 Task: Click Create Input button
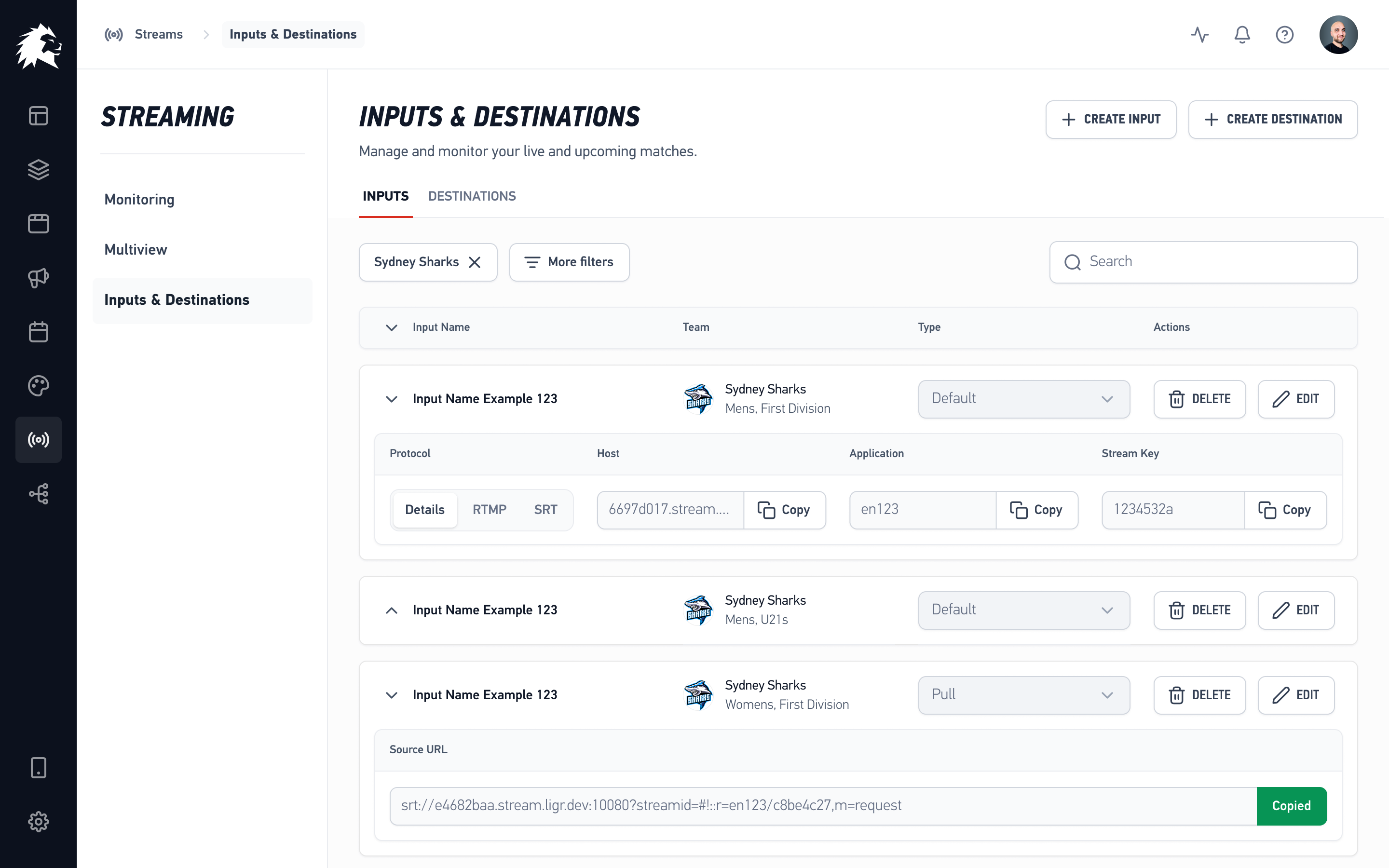(x=1111, y=120)
